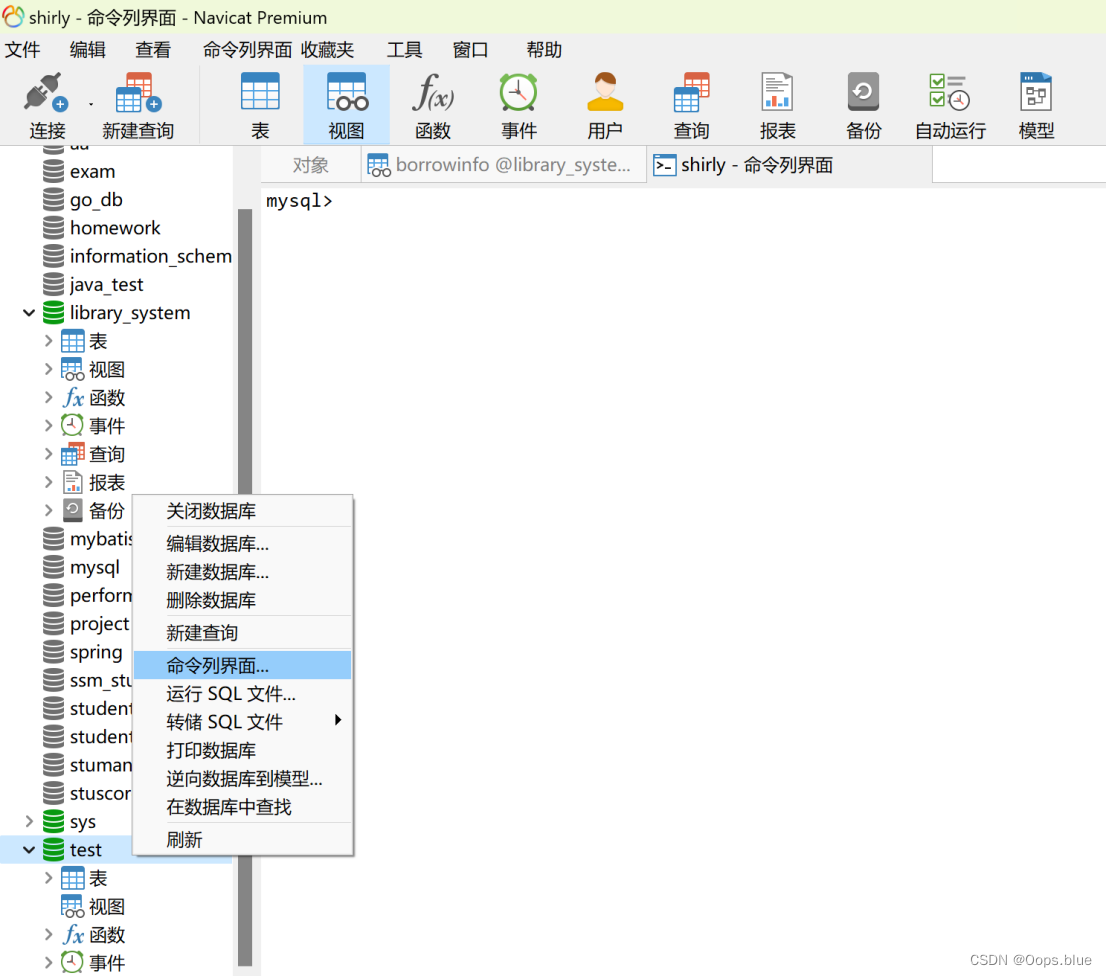This screenshot has width=1107, height=977.
Task: Select homework database in tree
Action: [114, 228]
